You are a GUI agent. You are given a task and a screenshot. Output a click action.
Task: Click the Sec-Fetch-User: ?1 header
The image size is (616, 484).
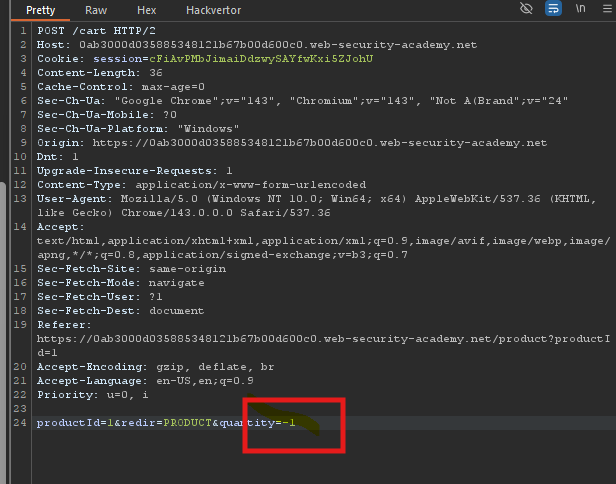pyautogui.click(x=100, y=297)
